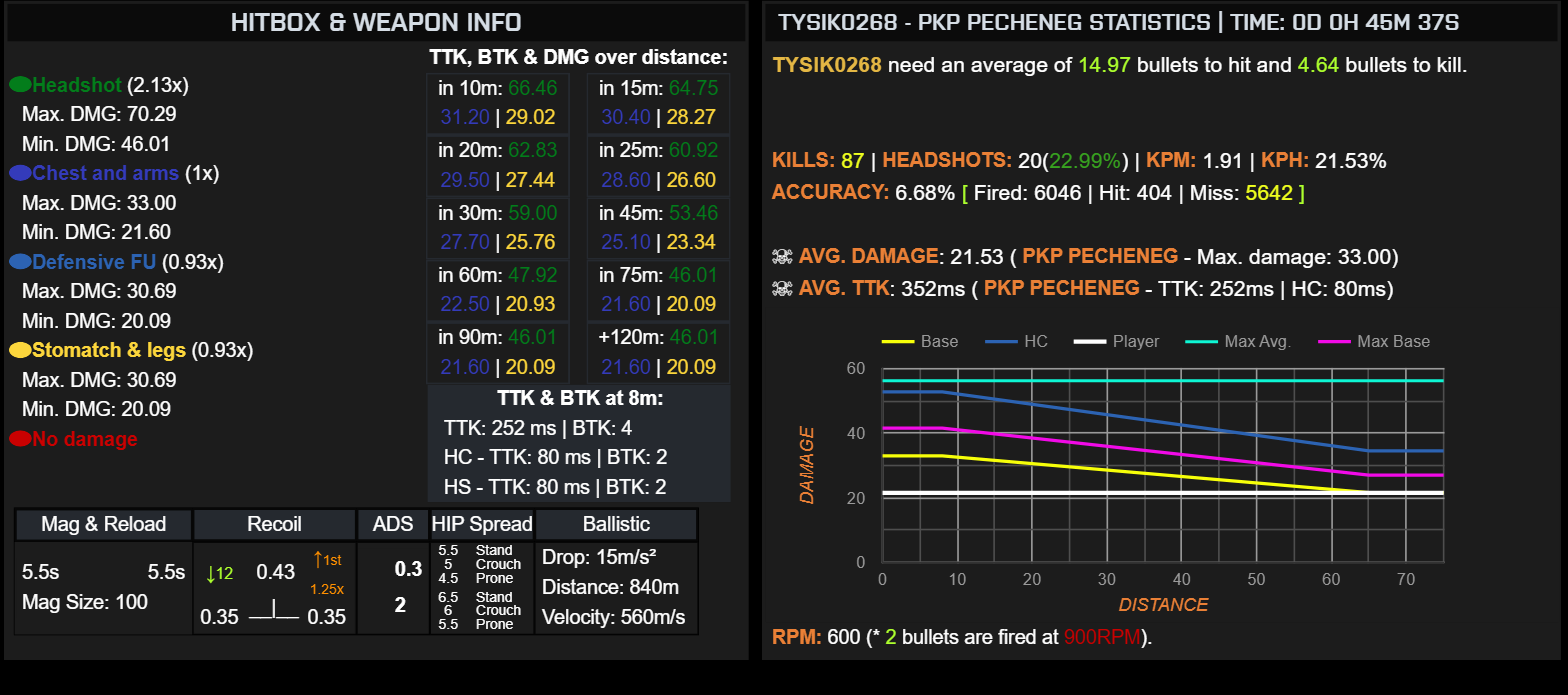Select the Ballistic column header
Screen dimensions: 1568x695
click(616, 524)
